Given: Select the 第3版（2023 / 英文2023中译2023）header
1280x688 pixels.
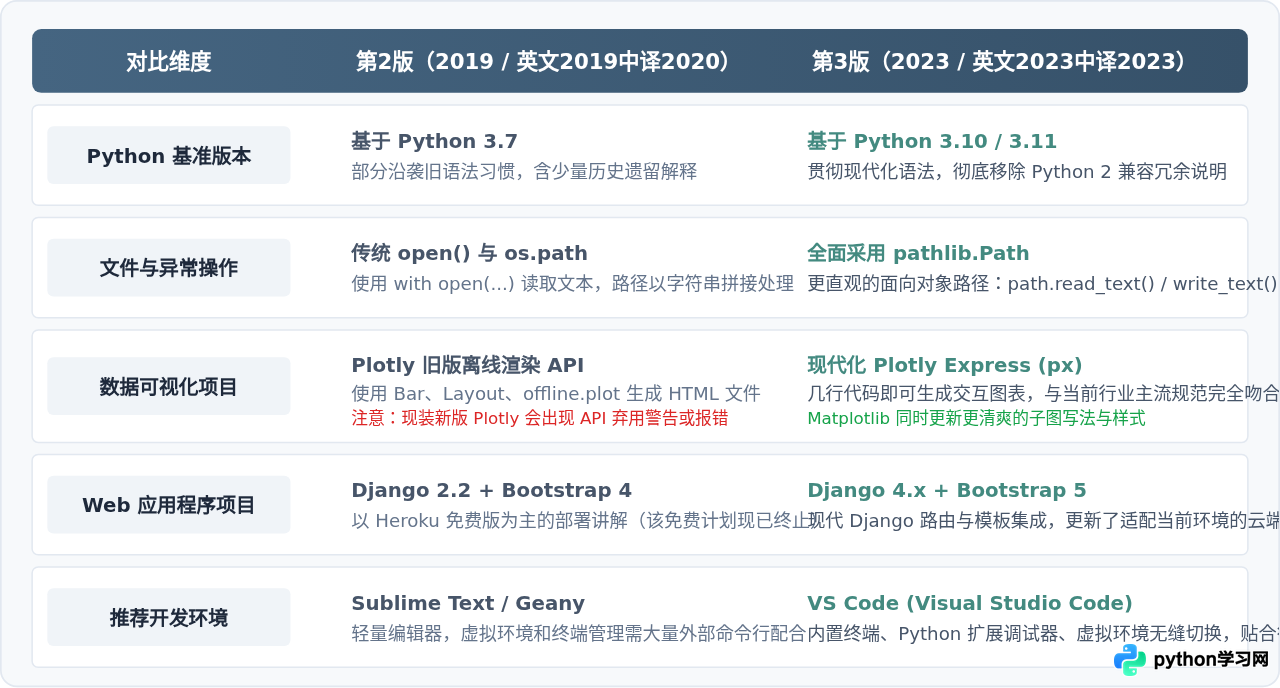Looking at the screenshot, I should pyautogui.click(x=1001, y=62).
